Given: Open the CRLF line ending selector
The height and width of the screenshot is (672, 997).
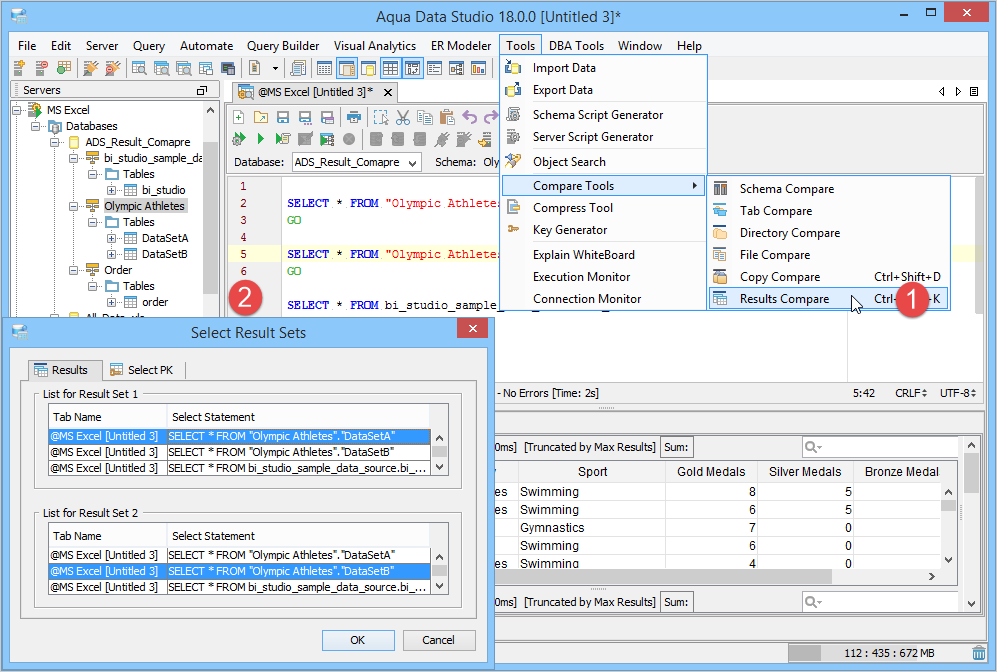Looking at the screenshot, I should pyautogui.click(x=911, y=393).
